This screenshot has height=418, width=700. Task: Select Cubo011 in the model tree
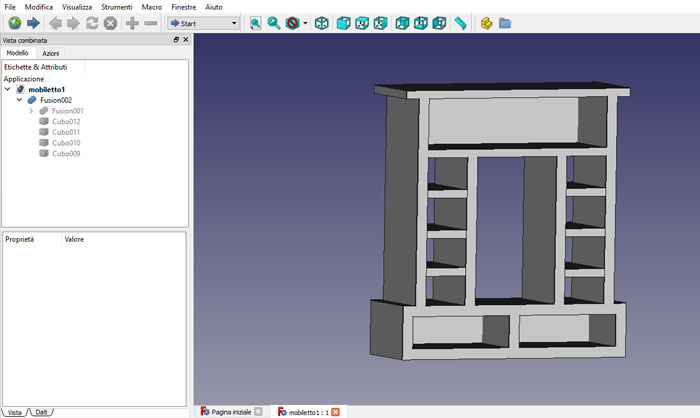66,132
